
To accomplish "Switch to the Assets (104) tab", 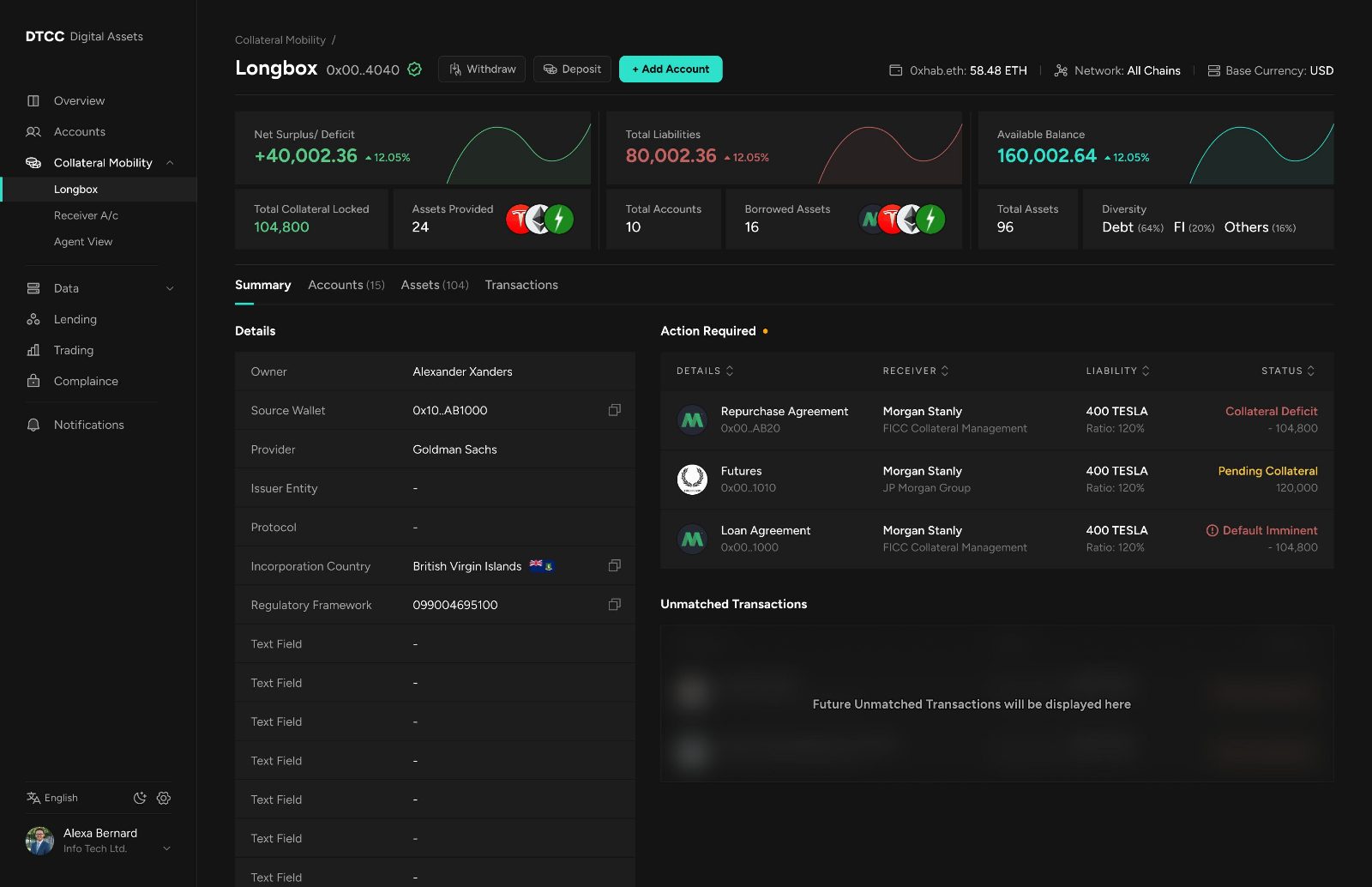I will coord(435,285).
